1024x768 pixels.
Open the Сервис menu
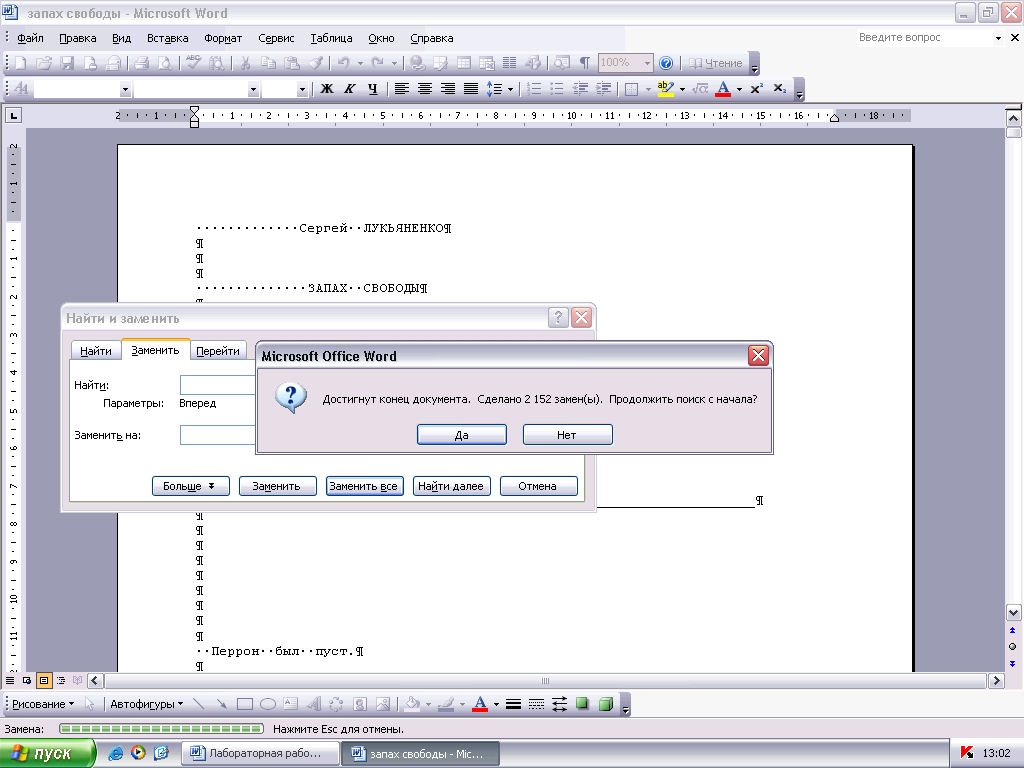point(276,38)
